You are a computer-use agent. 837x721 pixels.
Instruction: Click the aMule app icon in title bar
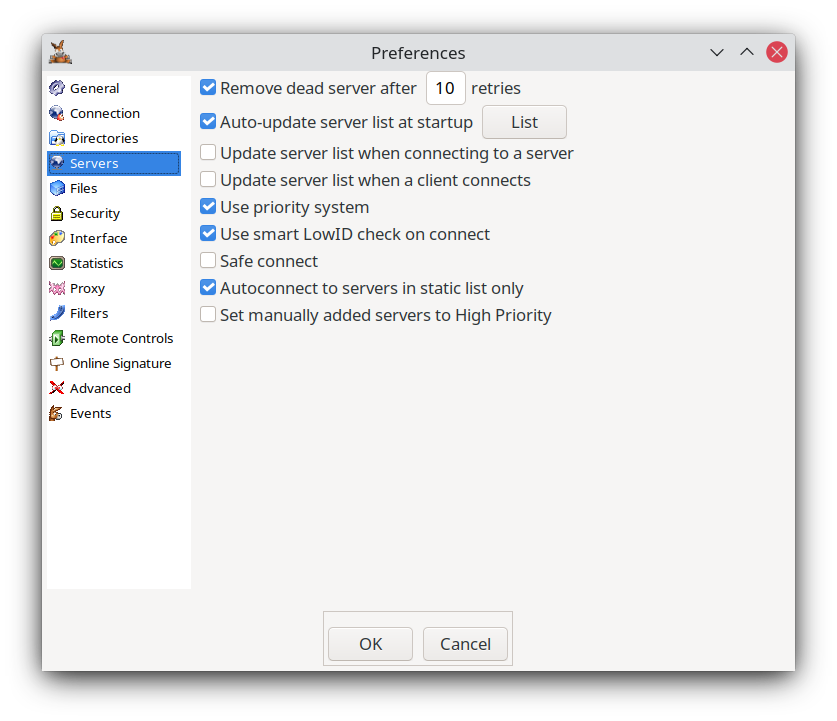[x=60, y=52]
